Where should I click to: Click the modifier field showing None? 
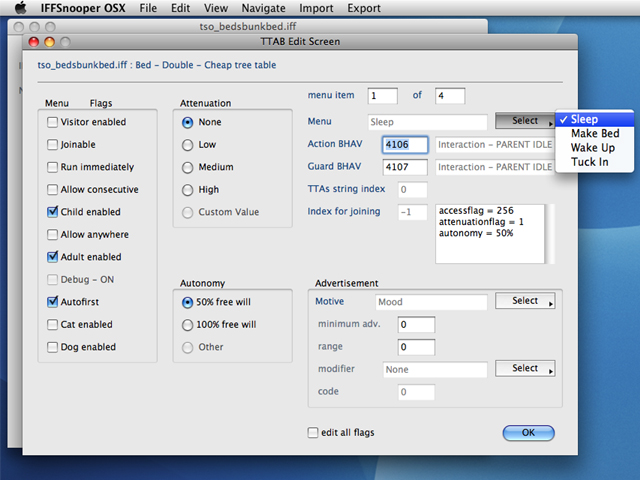tap(435, 369)
